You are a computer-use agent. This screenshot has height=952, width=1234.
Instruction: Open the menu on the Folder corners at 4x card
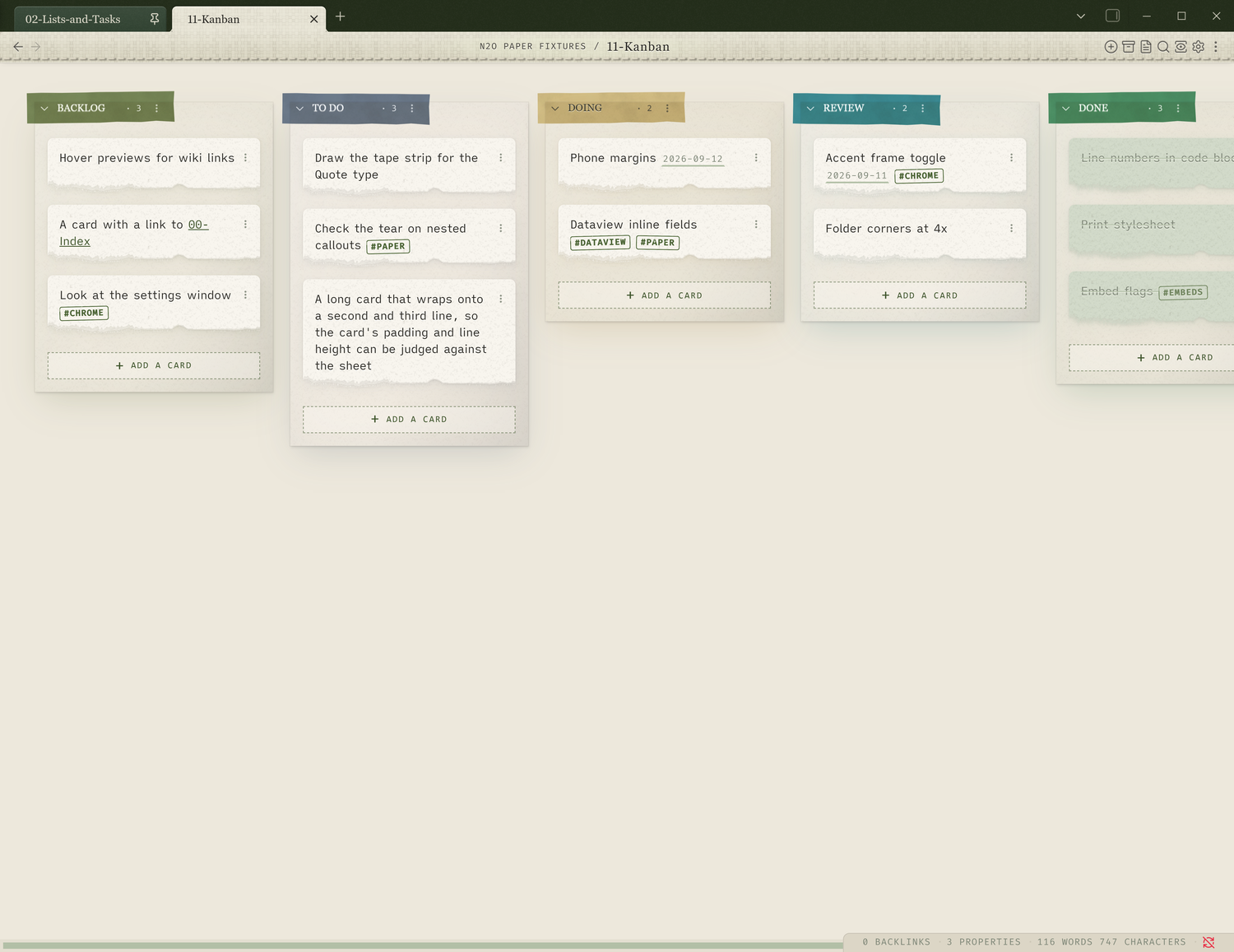[1011, 228]
